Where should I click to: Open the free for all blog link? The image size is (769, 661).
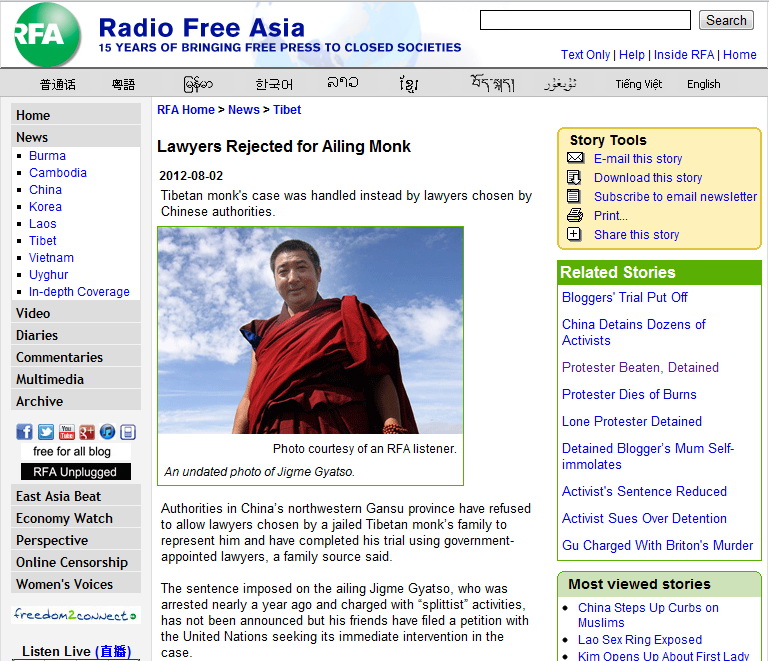pyautogui.click(x=76, y=451)
